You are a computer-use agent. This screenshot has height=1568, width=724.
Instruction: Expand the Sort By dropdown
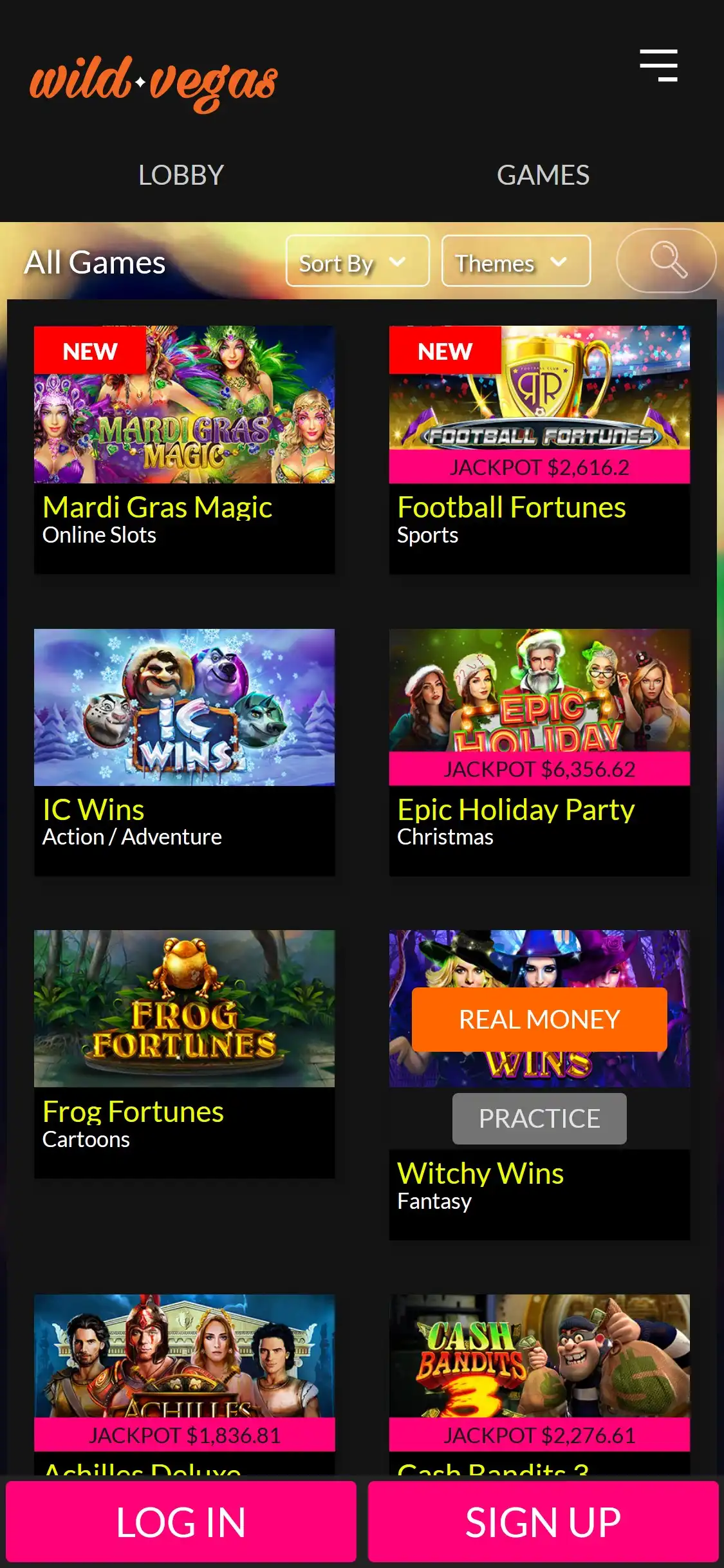point(358,261)
